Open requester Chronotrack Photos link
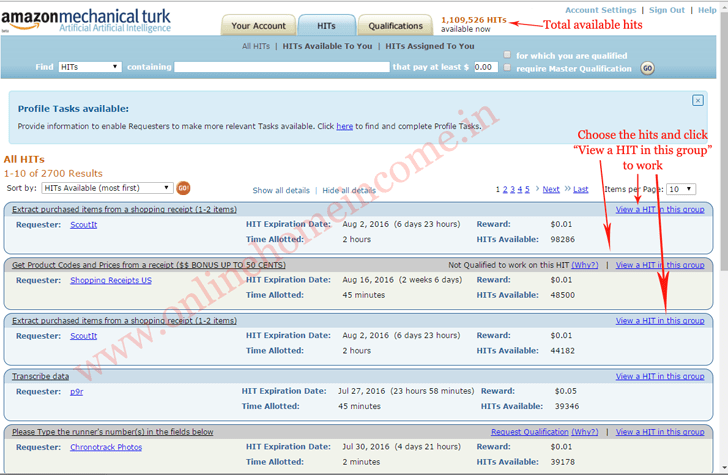This screenshot has width=728, height=475. point(106,447)
